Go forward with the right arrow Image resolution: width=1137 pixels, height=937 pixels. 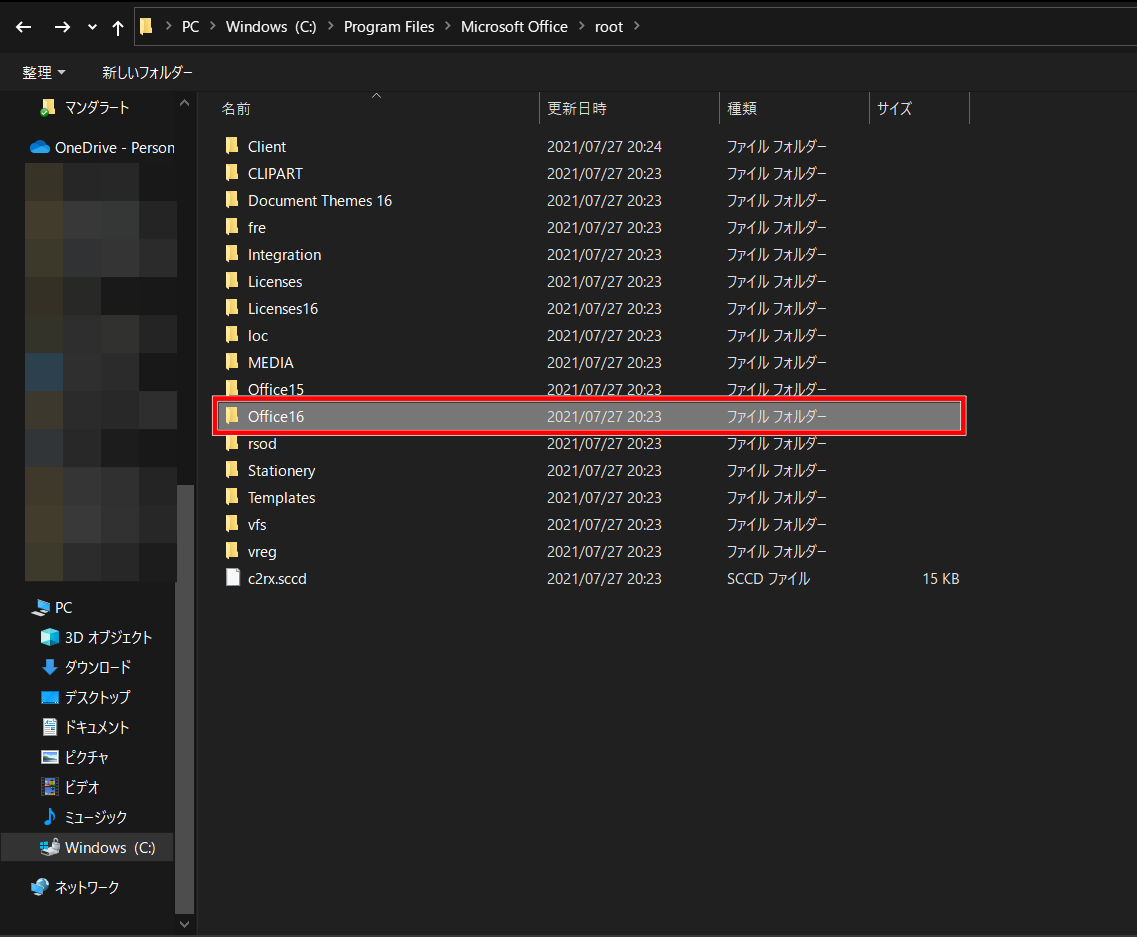[x=62, y=27]
